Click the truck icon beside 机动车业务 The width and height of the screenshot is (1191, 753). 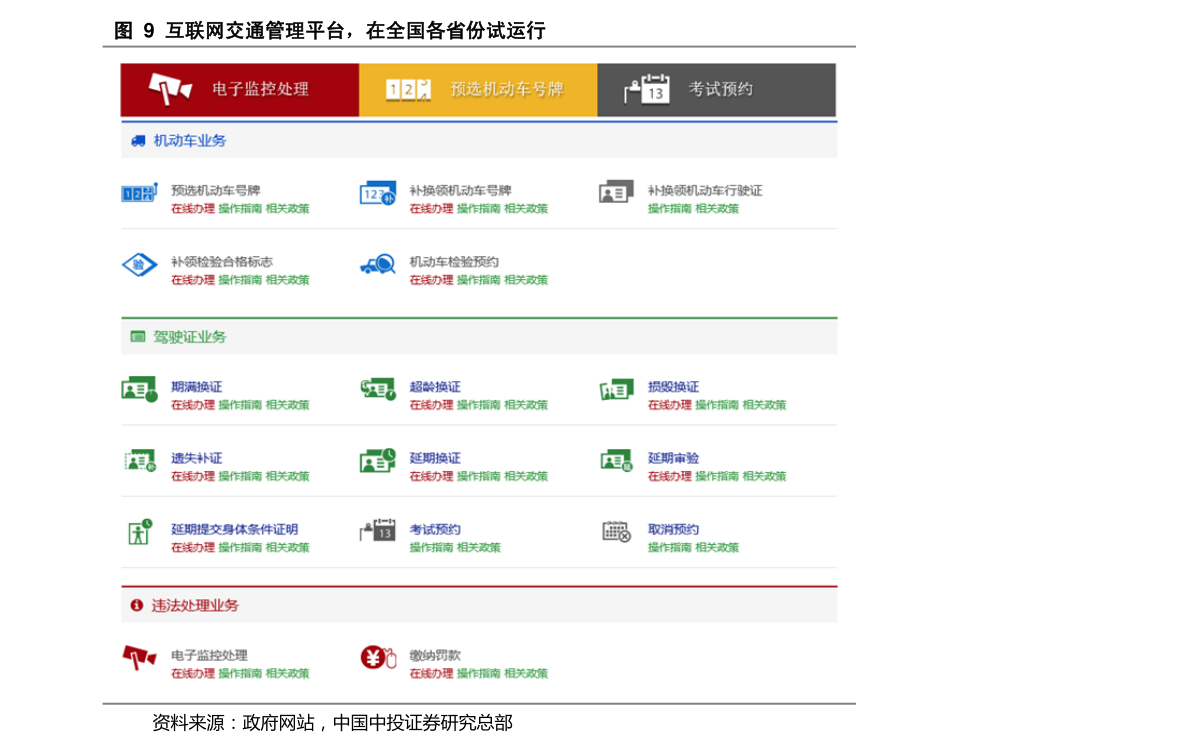click(x=138, y=141)
